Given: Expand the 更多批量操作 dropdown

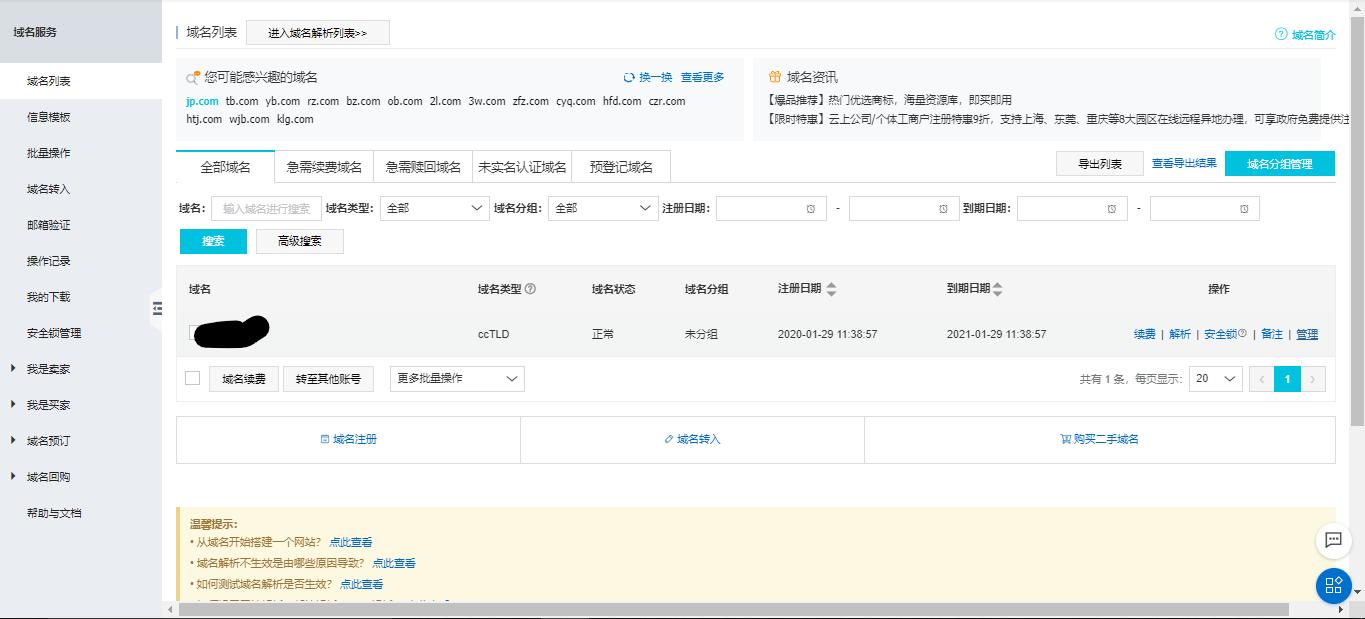Looking at the screenshot, I should pyautogui.click(x=456, y=378).
